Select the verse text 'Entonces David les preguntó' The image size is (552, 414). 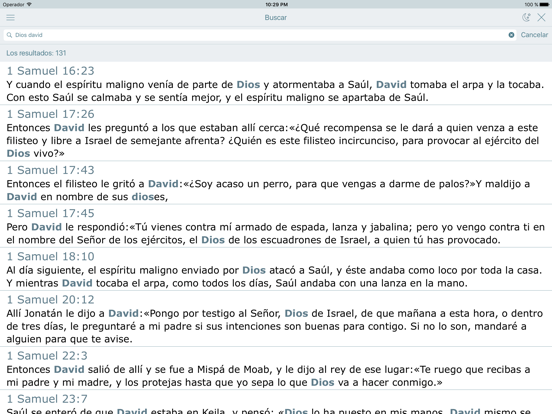(273, 140)
